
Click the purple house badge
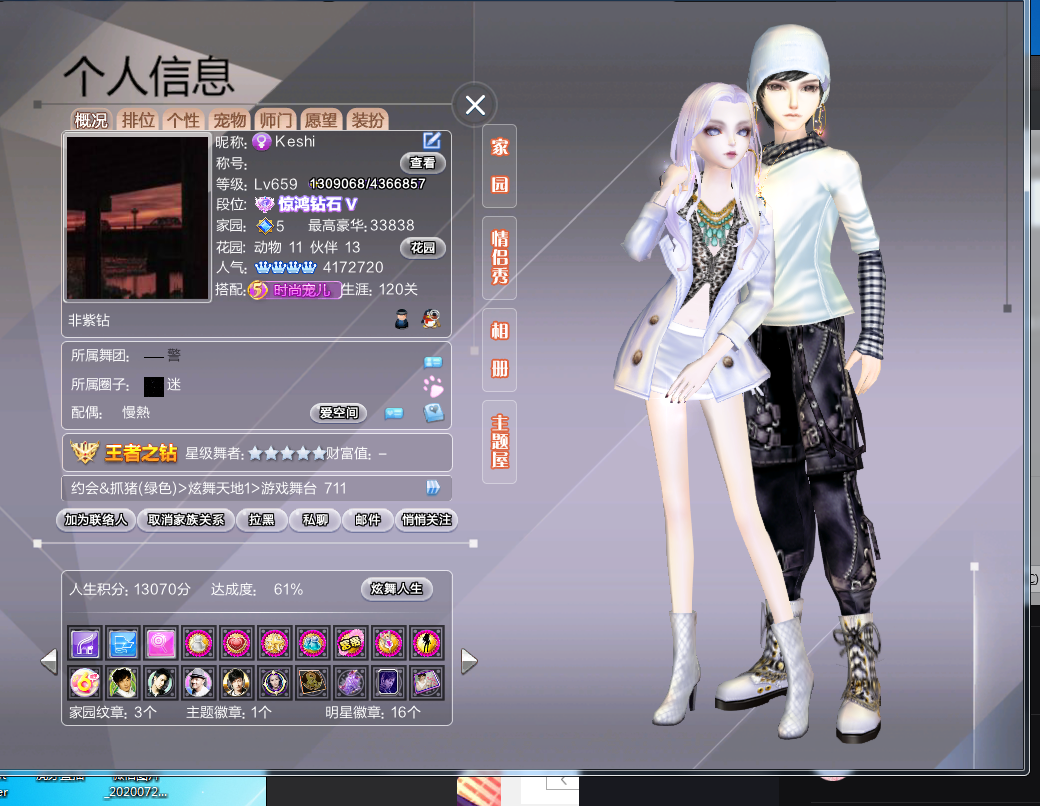pyautogui.click(x=86, y=643)
